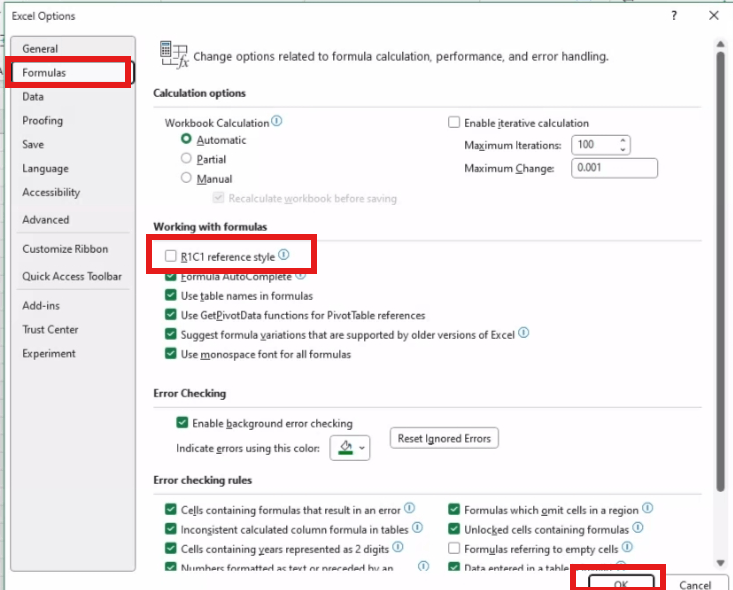The height and width of the screenshot is (590, 733).
Task: Click info icon for years represented as 2 digits
Action: (x=398, y=547)
